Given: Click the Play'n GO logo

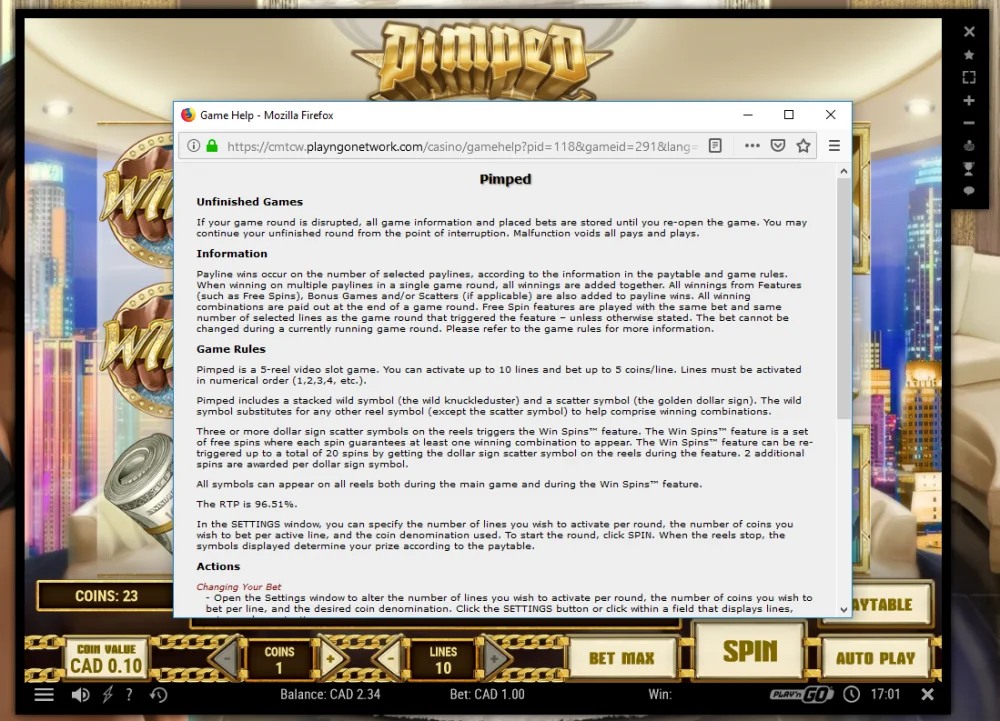Looking at the screenshot, I should [x=801, y=694].
